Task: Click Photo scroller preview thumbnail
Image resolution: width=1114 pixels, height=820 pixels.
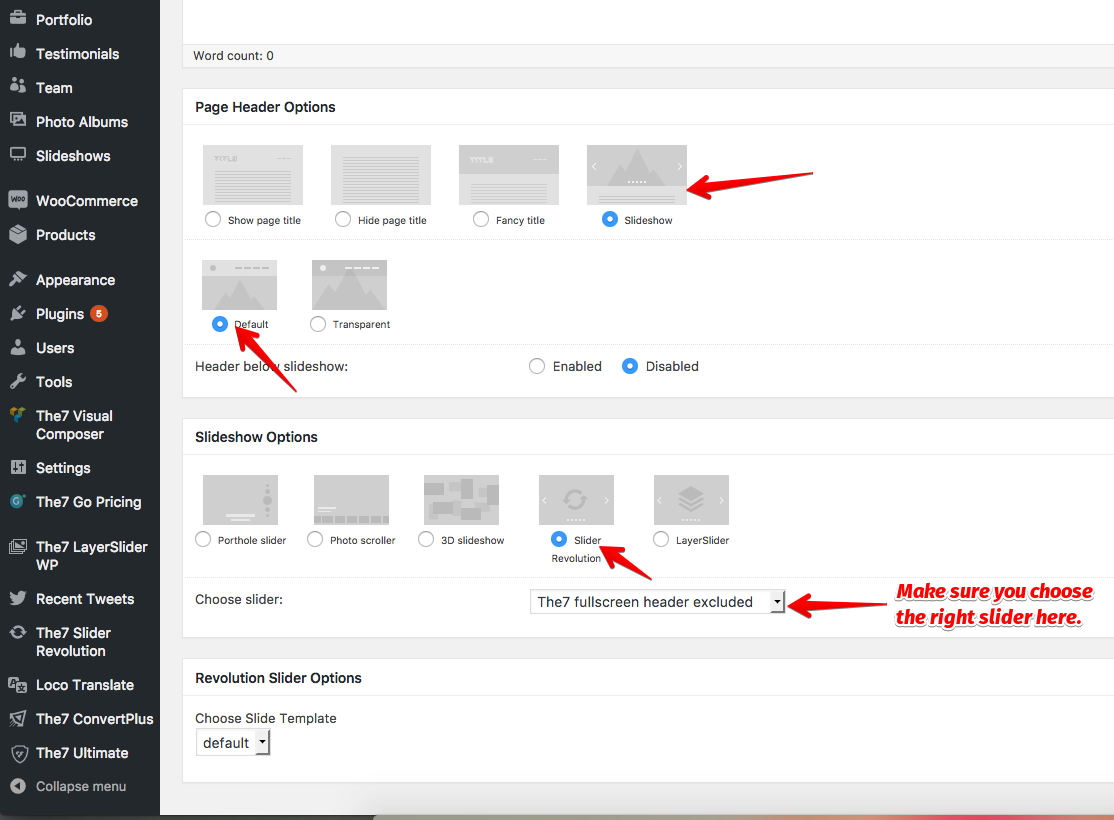Action: [x=351, y=500]
